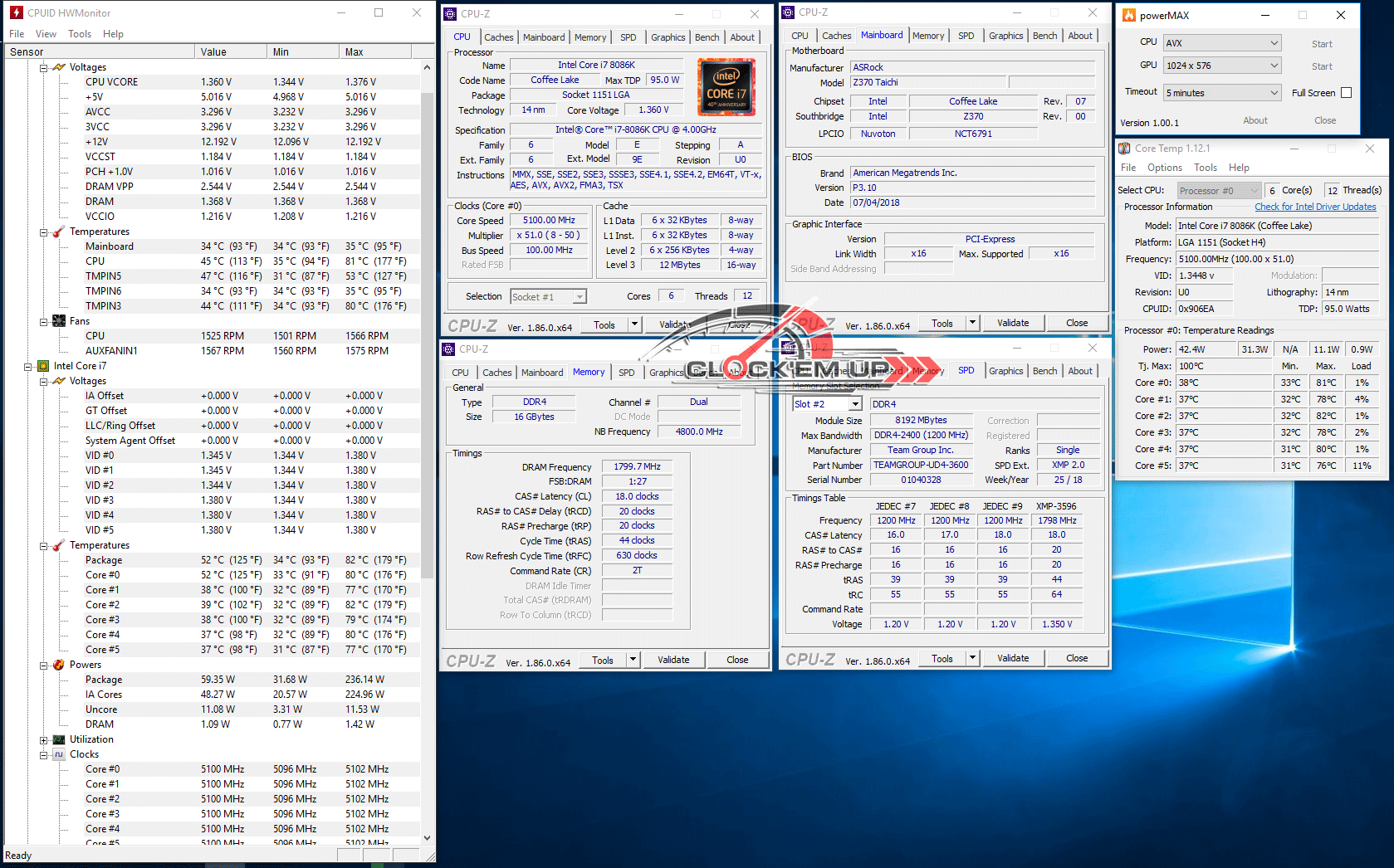Click the HWMonitor vertical scrollbar
Screen dimensions: 1394x868
[x=427, y=332]
